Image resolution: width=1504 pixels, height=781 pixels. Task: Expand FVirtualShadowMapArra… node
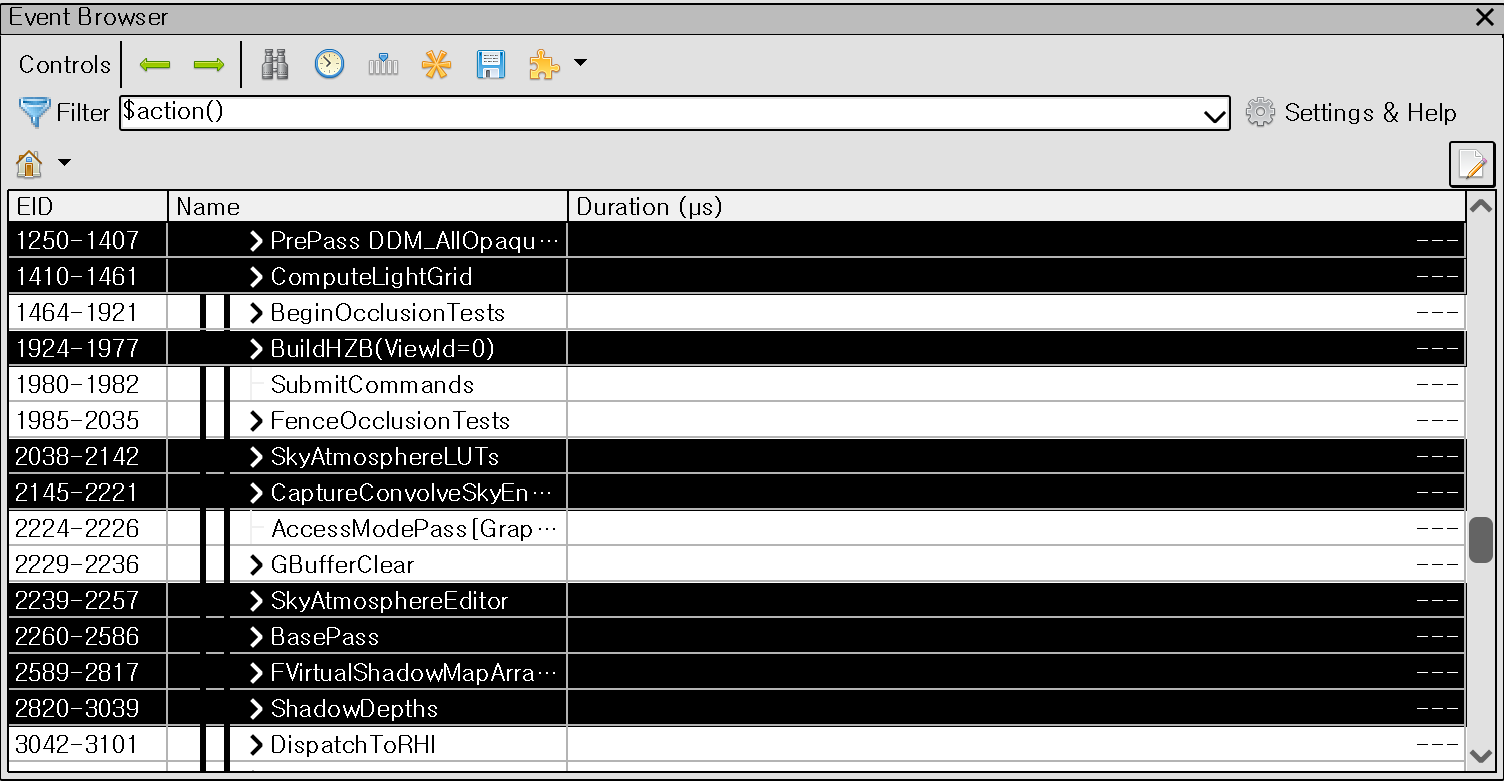coord(256,673)
